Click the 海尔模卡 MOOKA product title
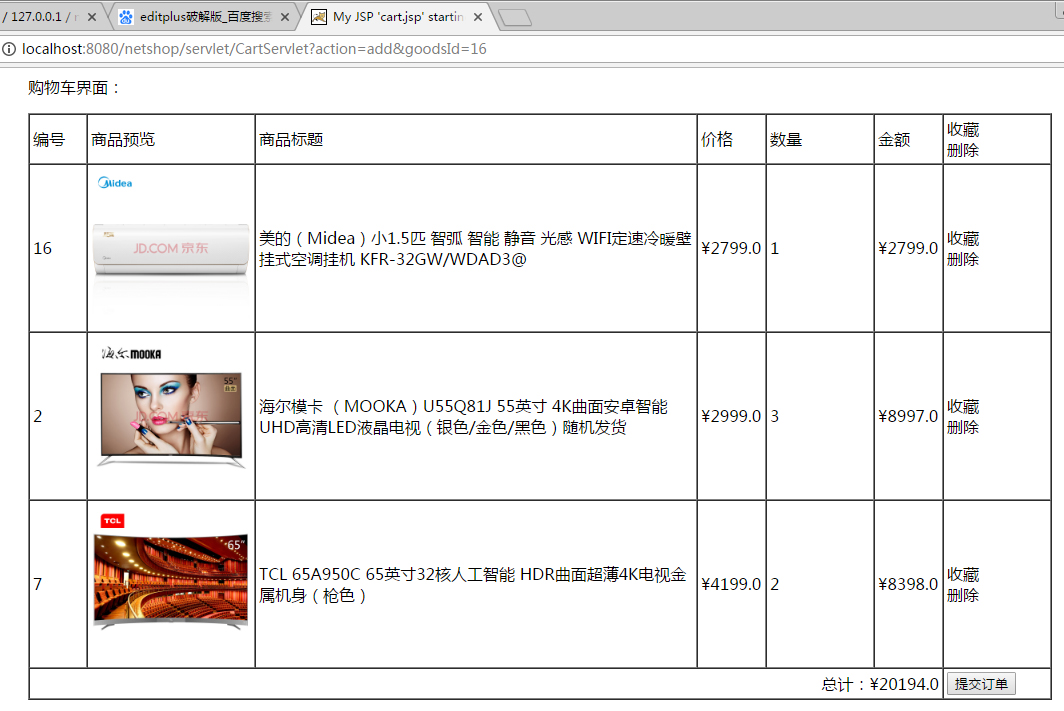Viewport: 1064px width, 711px height. (463, 417)
